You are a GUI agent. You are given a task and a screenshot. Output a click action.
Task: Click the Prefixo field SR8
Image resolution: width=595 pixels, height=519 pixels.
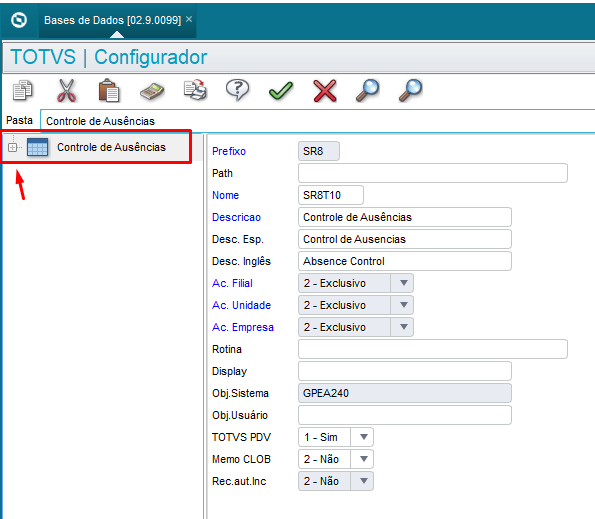coord(319,151)
